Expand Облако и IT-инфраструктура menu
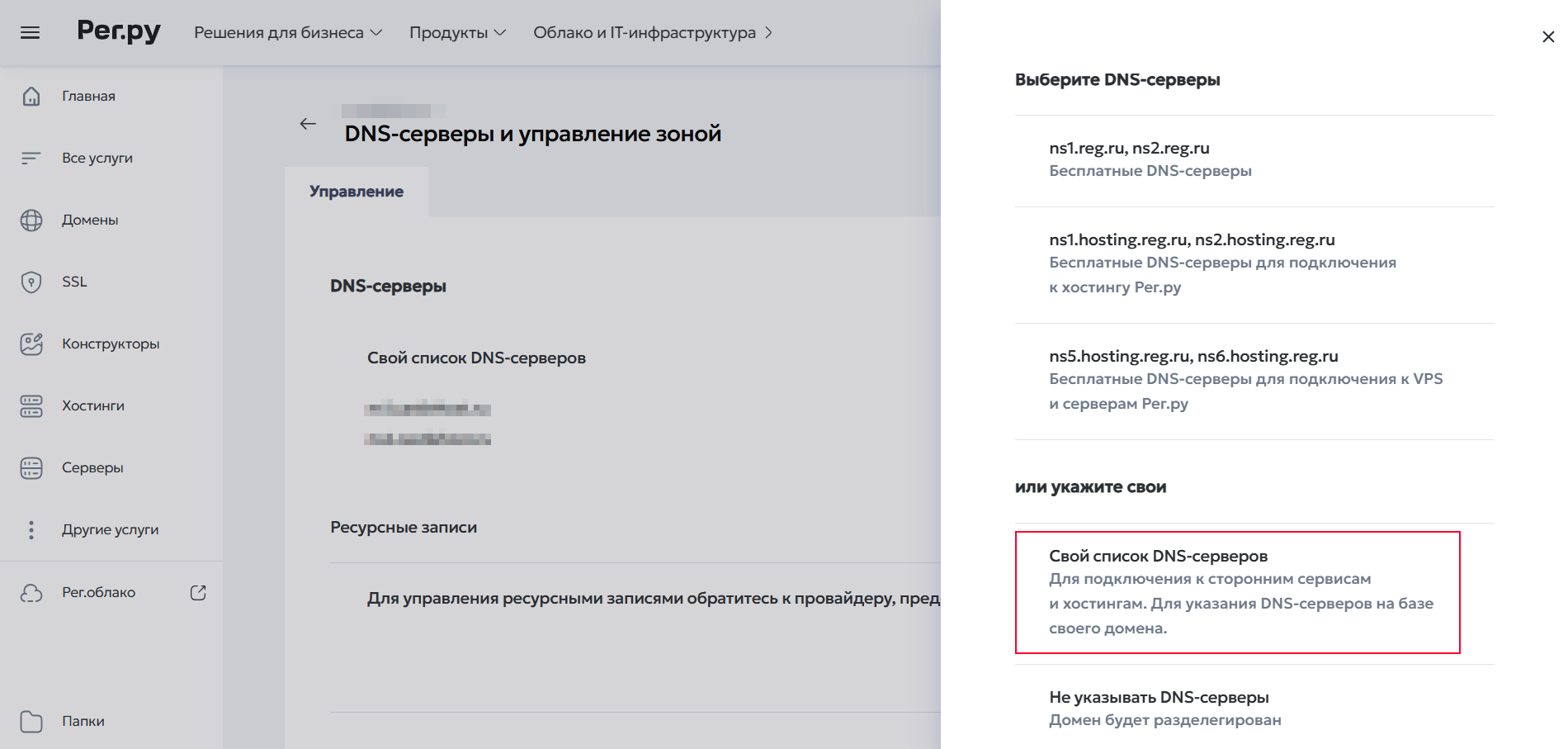 (652, 32)
